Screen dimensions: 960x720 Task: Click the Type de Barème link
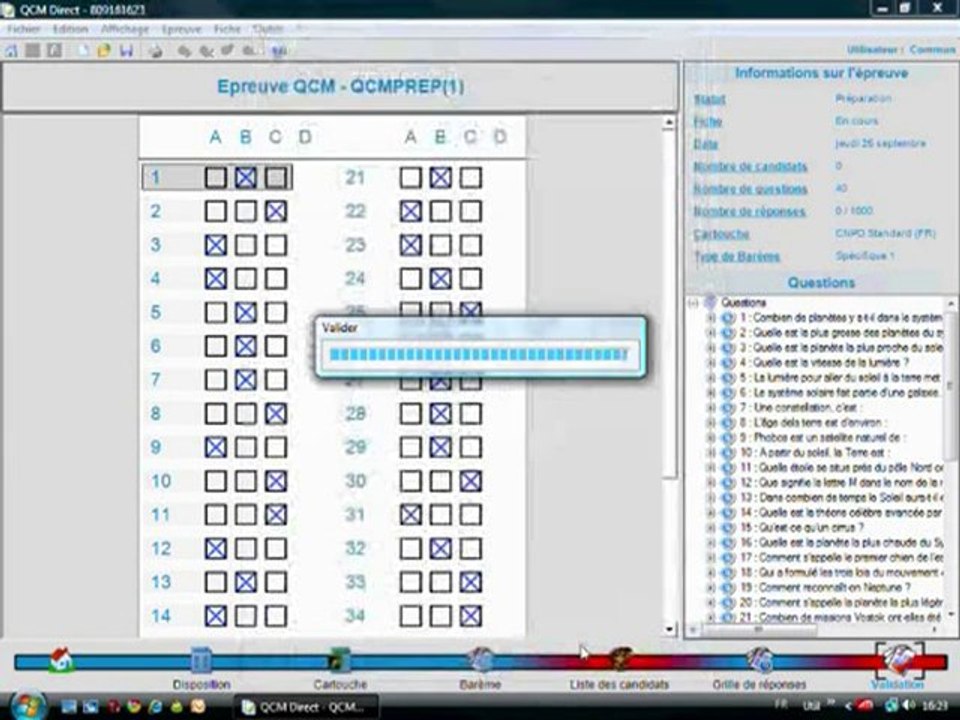tap(737, 257)
